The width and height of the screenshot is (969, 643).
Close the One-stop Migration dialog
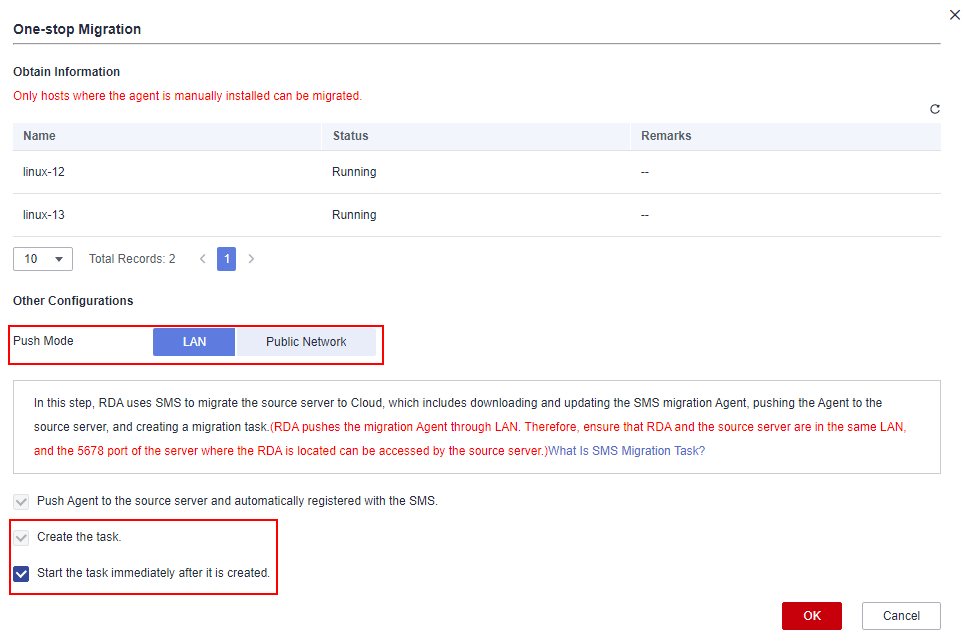(953, 14)
